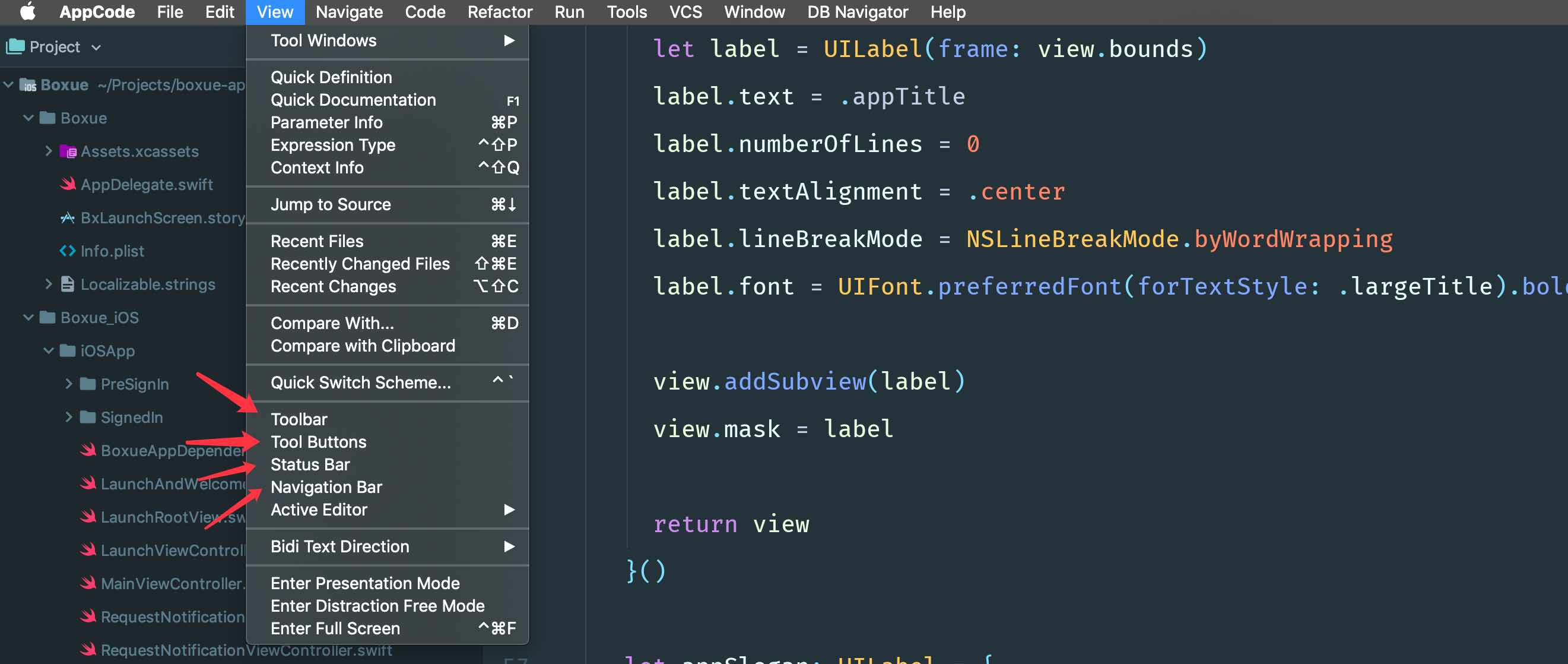Open Recent Files from View menu
This screenshot has height=664, width=1568.
click(387, 241)
